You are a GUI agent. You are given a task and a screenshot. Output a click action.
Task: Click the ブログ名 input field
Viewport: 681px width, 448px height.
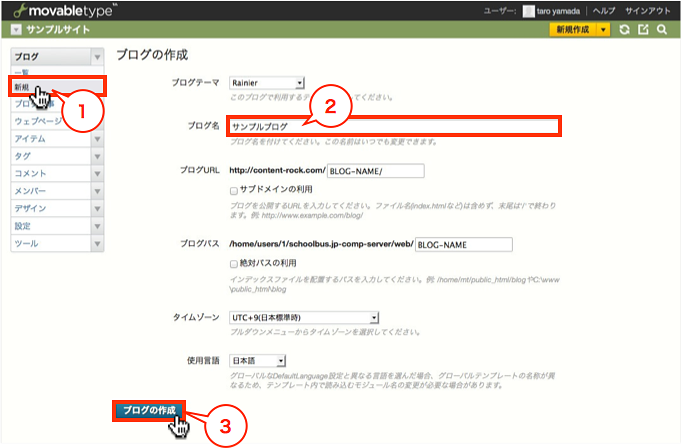pyautogui.click(x=393, y=126)
